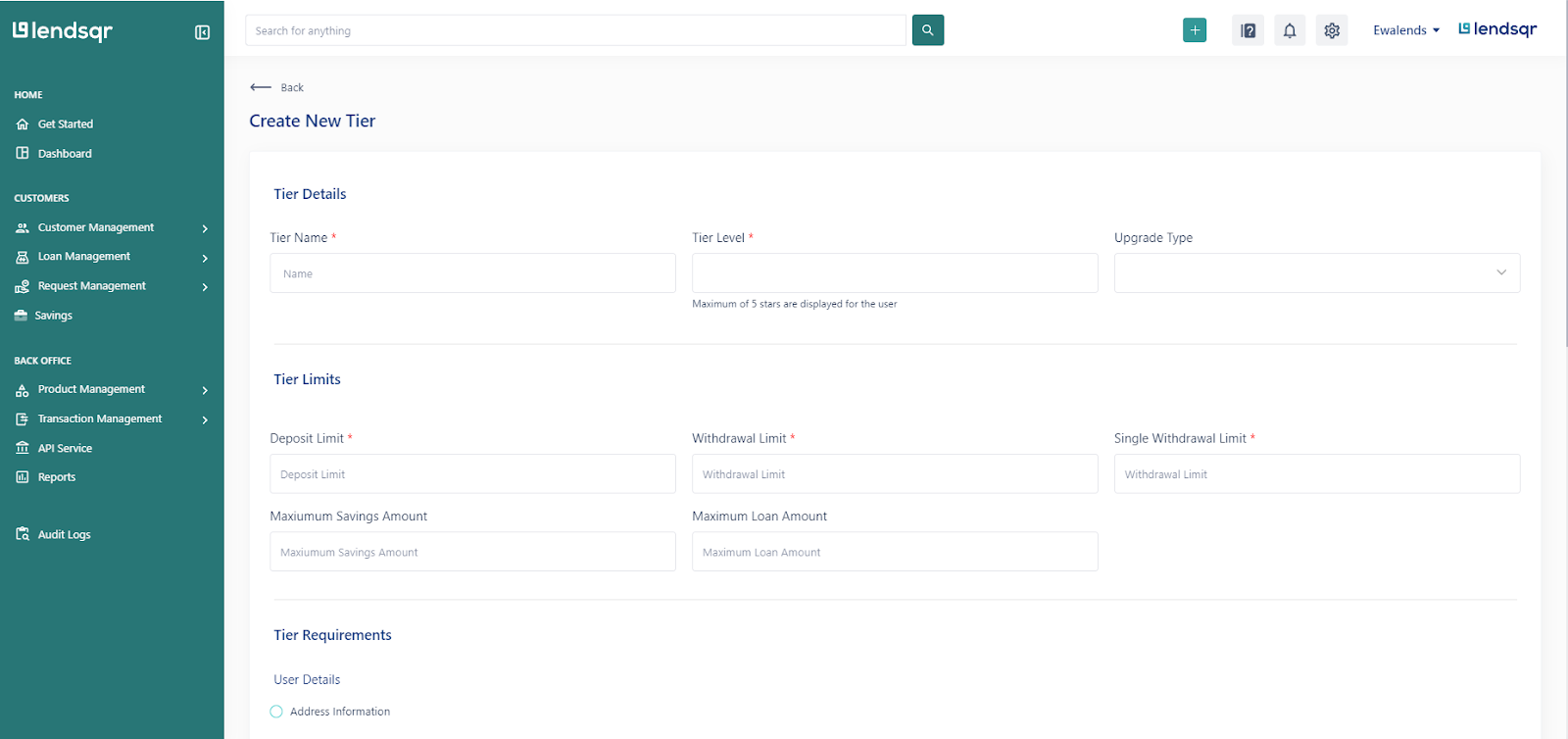1568x739 pixels.
Task: Click 'Tier Requirements' section heading
Action: (333, 635)
